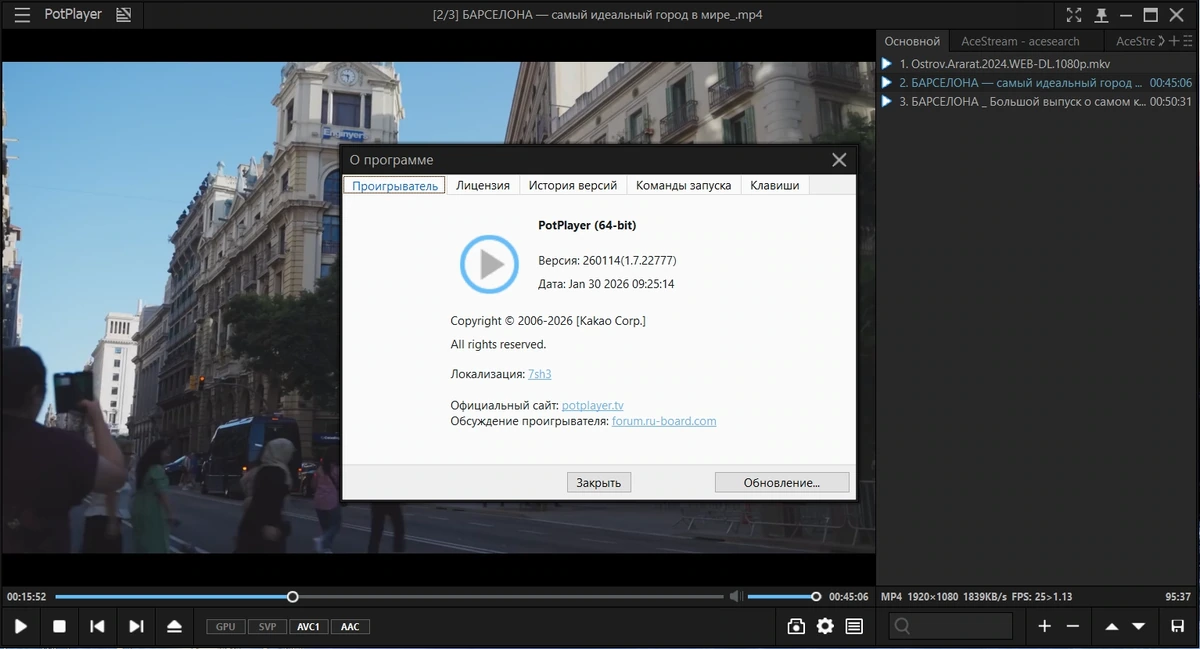Switch to fullscreen with the expand-arrows icon
This screenshot has width=1200, height=649.
pos(1074,15)
